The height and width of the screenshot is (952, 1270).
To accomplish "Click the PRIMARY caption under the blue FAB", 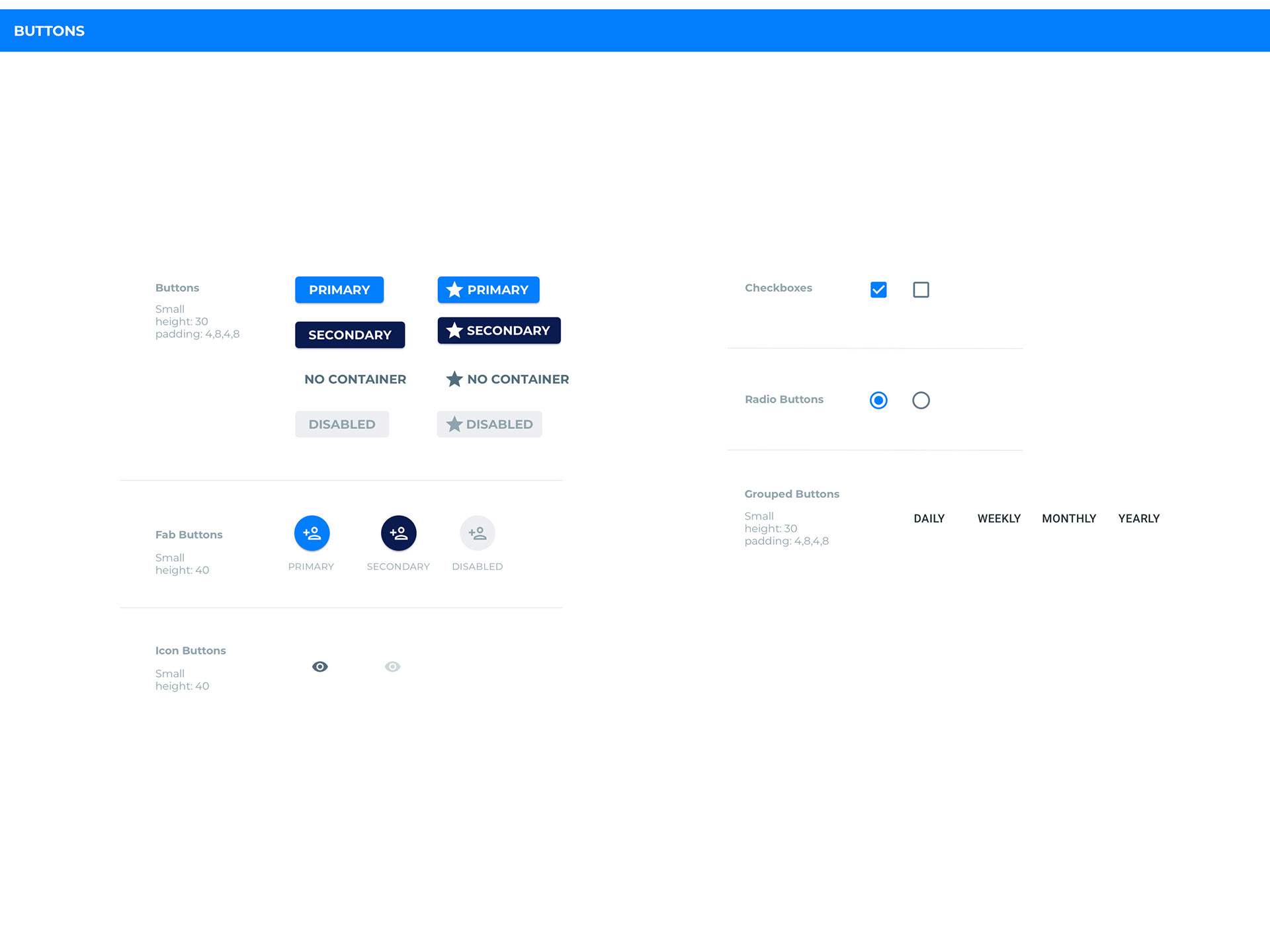I will point(311,567).
